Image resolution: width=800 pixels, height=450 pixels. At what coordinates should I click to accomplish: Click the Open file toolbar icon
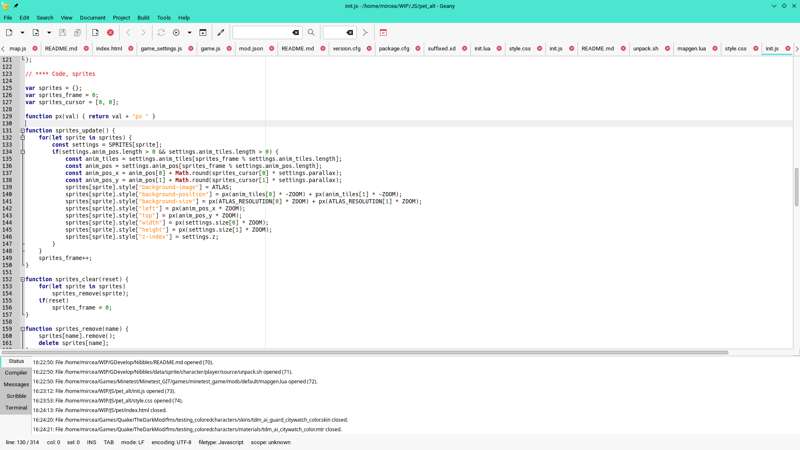pos(36,33)
